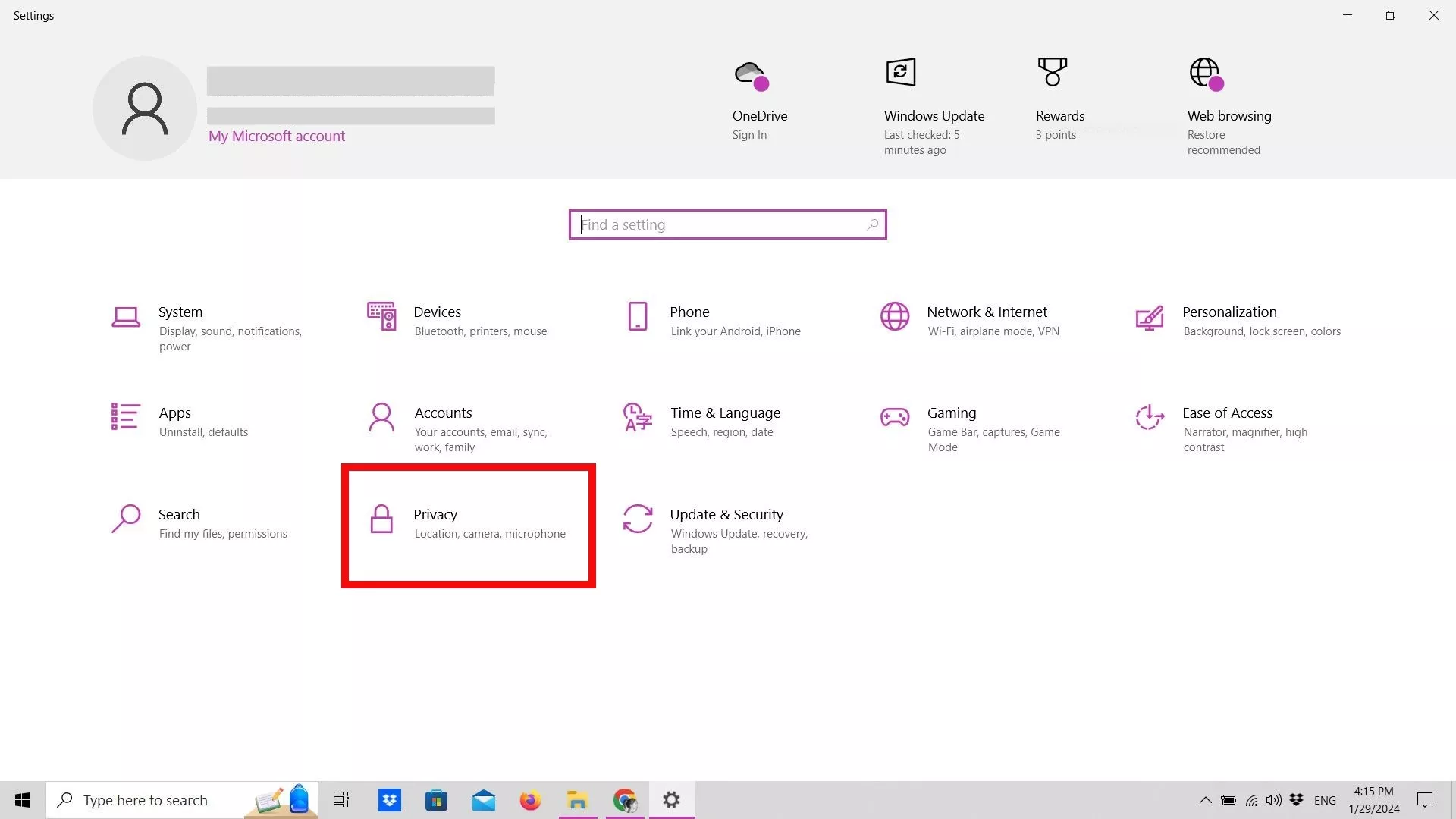Open the System settings laptop icon
This screenshot has height=819, width=1456.
click(x=126, y=317)
